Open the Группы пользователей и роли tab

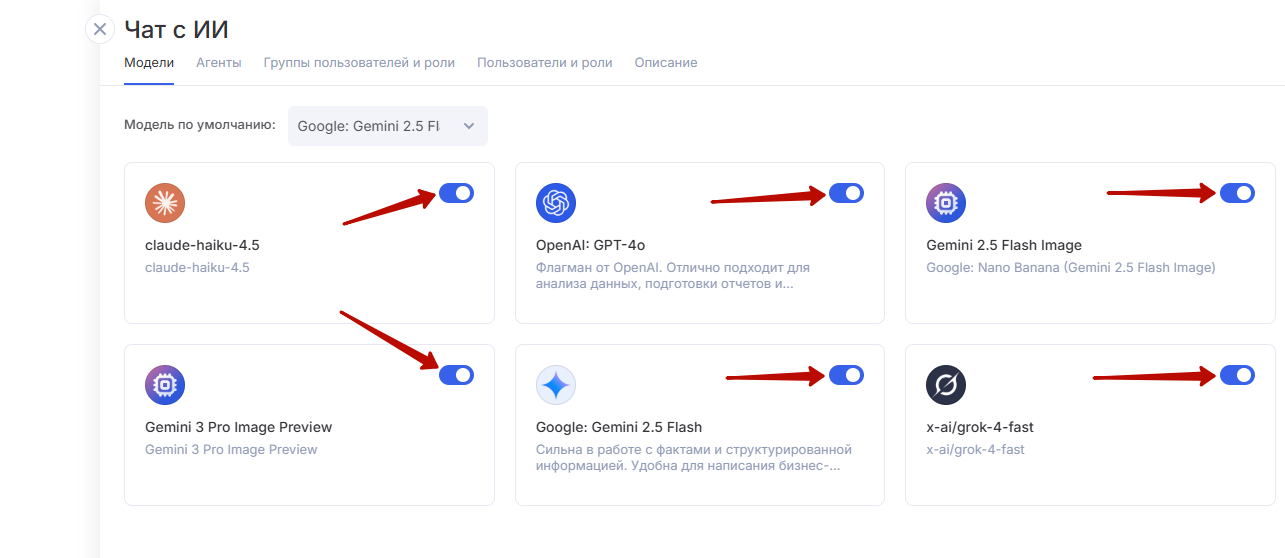coord(359,62)
